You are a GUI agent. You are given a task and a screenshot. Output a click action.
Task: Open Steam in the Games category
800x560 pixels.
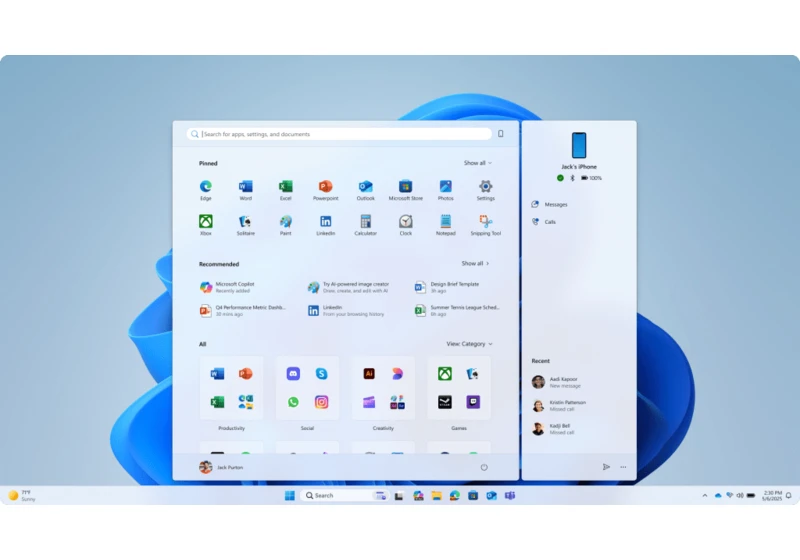tap(445, 402)
